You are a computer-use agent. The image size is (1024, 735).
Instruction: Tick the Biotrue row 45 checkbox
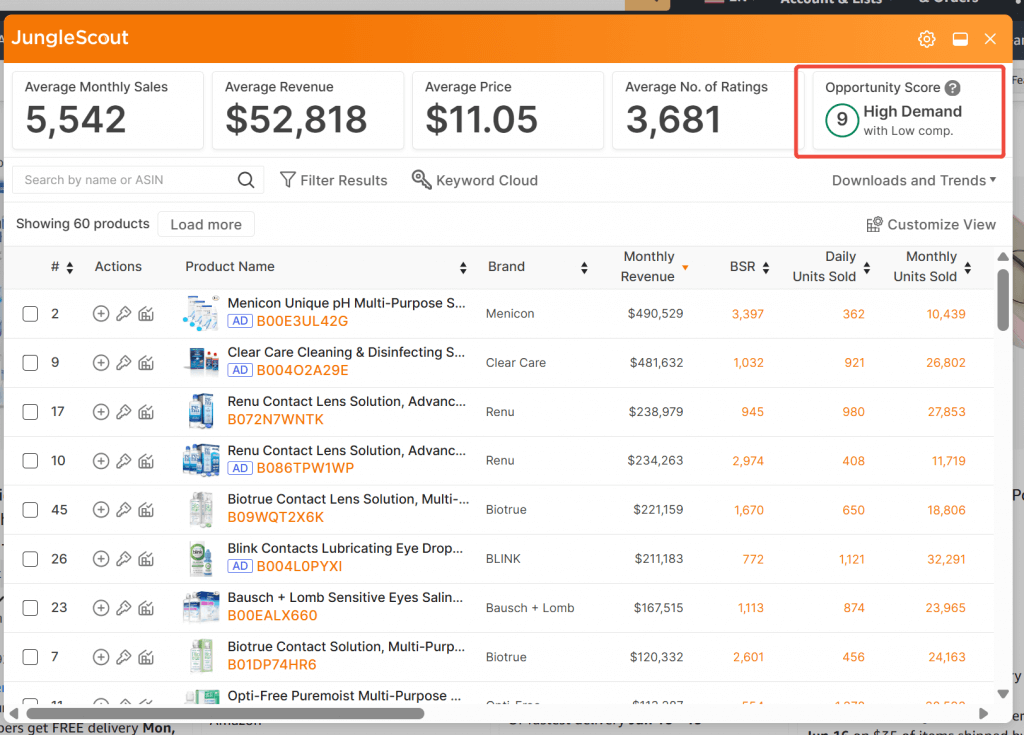pos(30,510)
